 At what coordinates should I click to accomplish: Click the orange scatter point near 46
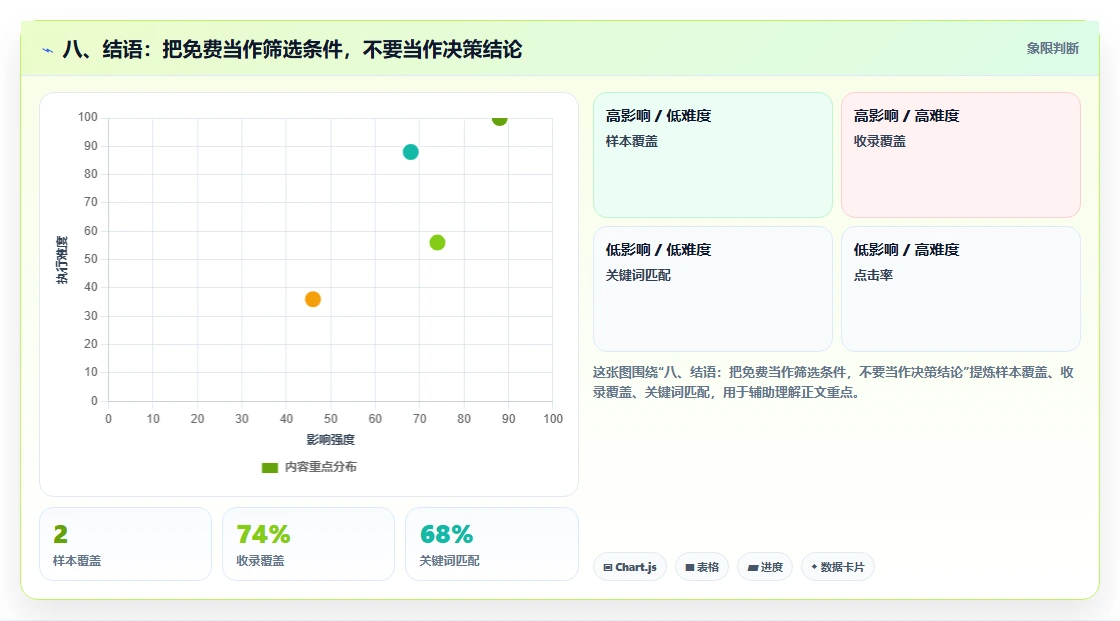(x=313, y=299)
